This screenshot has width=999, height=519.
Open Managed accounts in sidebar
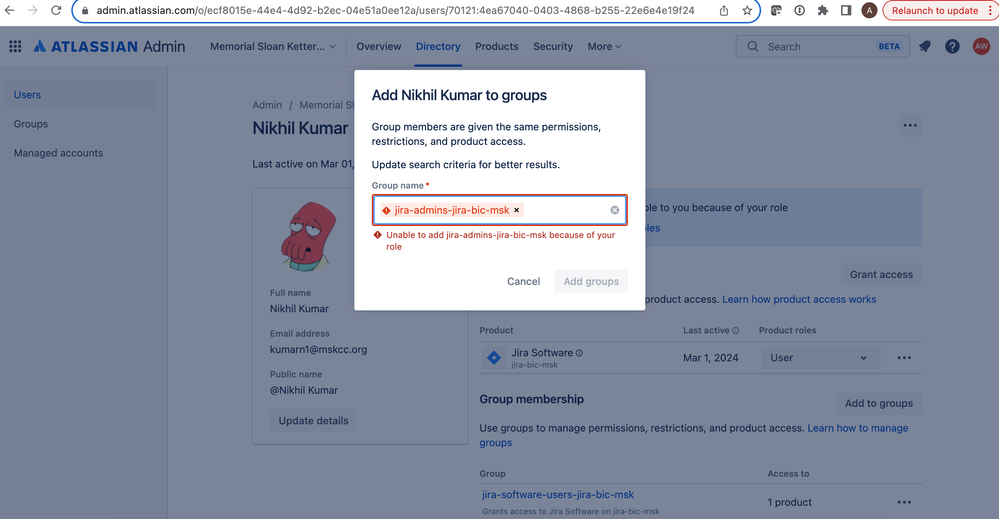(x=80, y=153)
